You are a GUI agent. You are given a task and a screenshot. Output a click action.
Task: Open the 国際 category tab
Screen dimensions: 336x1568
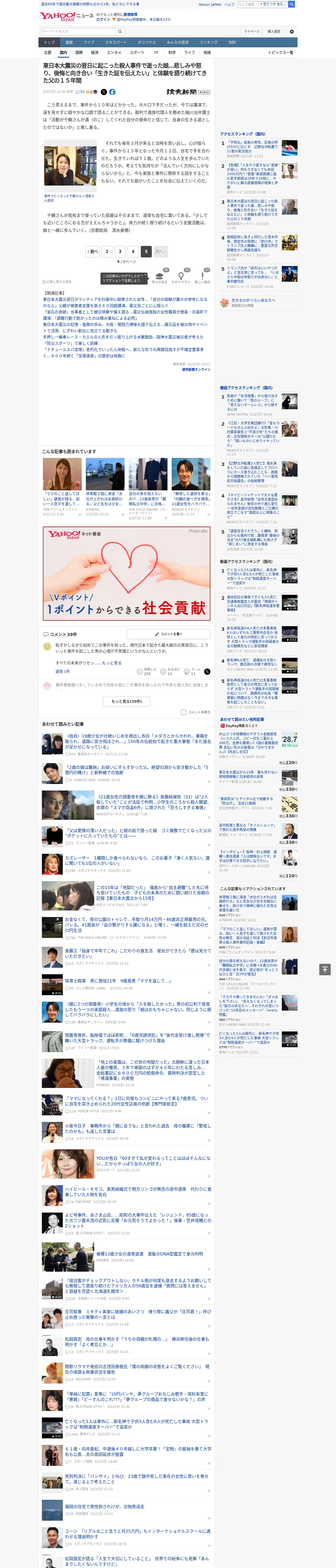(79, 52)
